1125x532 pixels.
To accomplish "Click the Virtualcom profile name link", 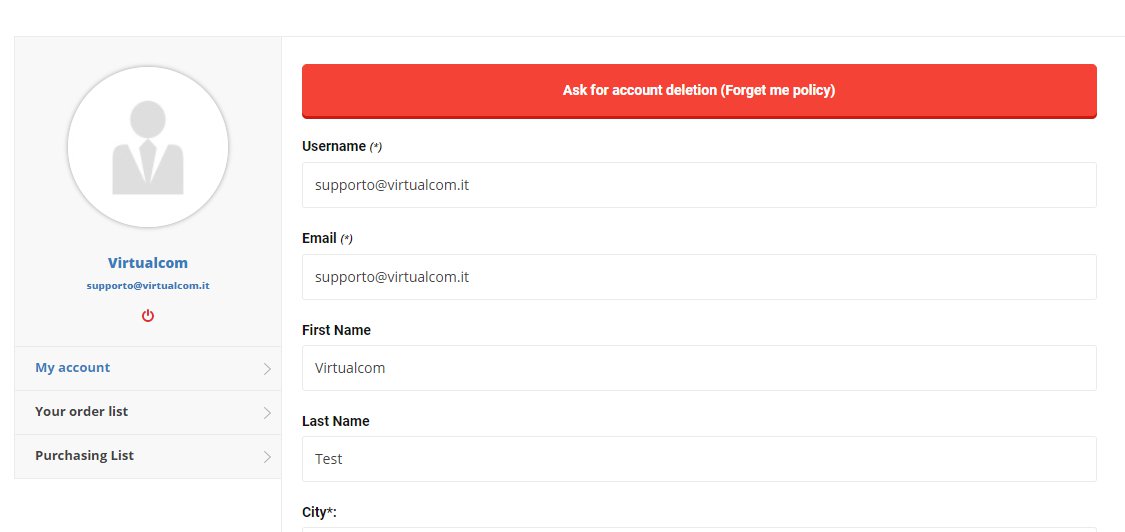I will coord(148,263).
